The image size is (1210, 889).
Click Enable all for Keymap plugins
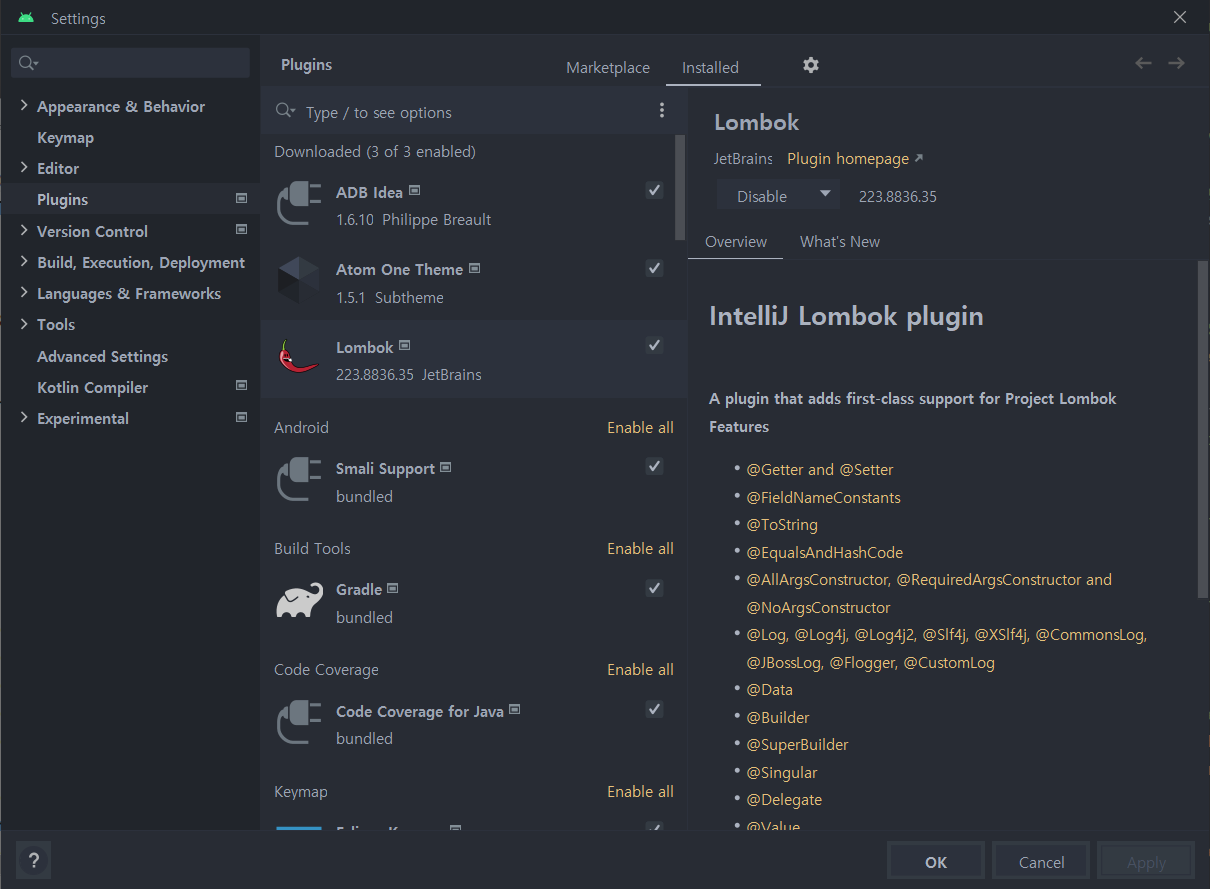(x=640, y=791)
